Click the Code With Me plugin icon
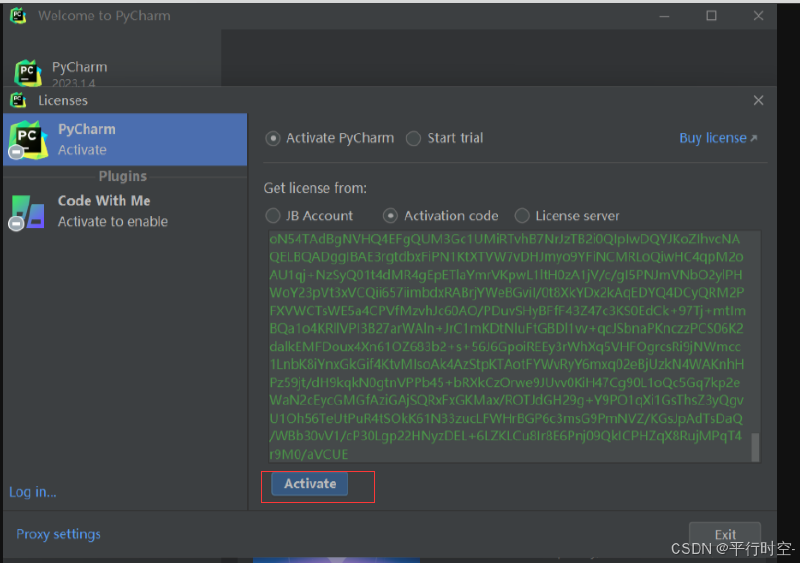The image size is (800, 563). click(26, 212)
